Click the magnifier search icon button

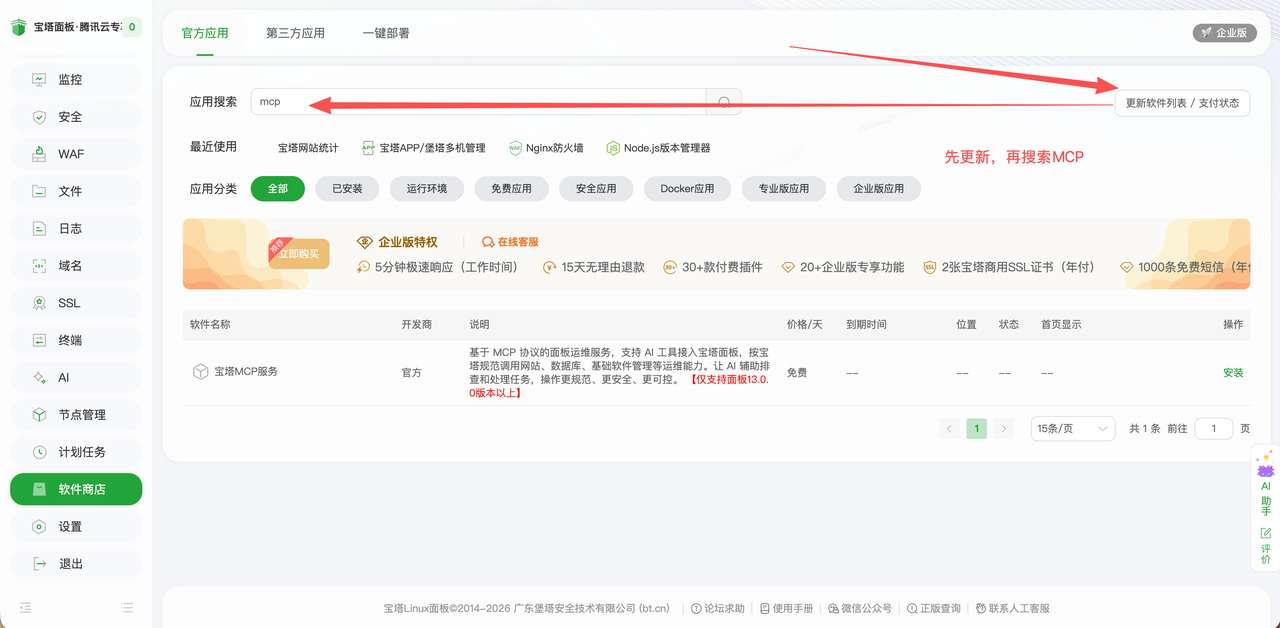pos(724,101)
